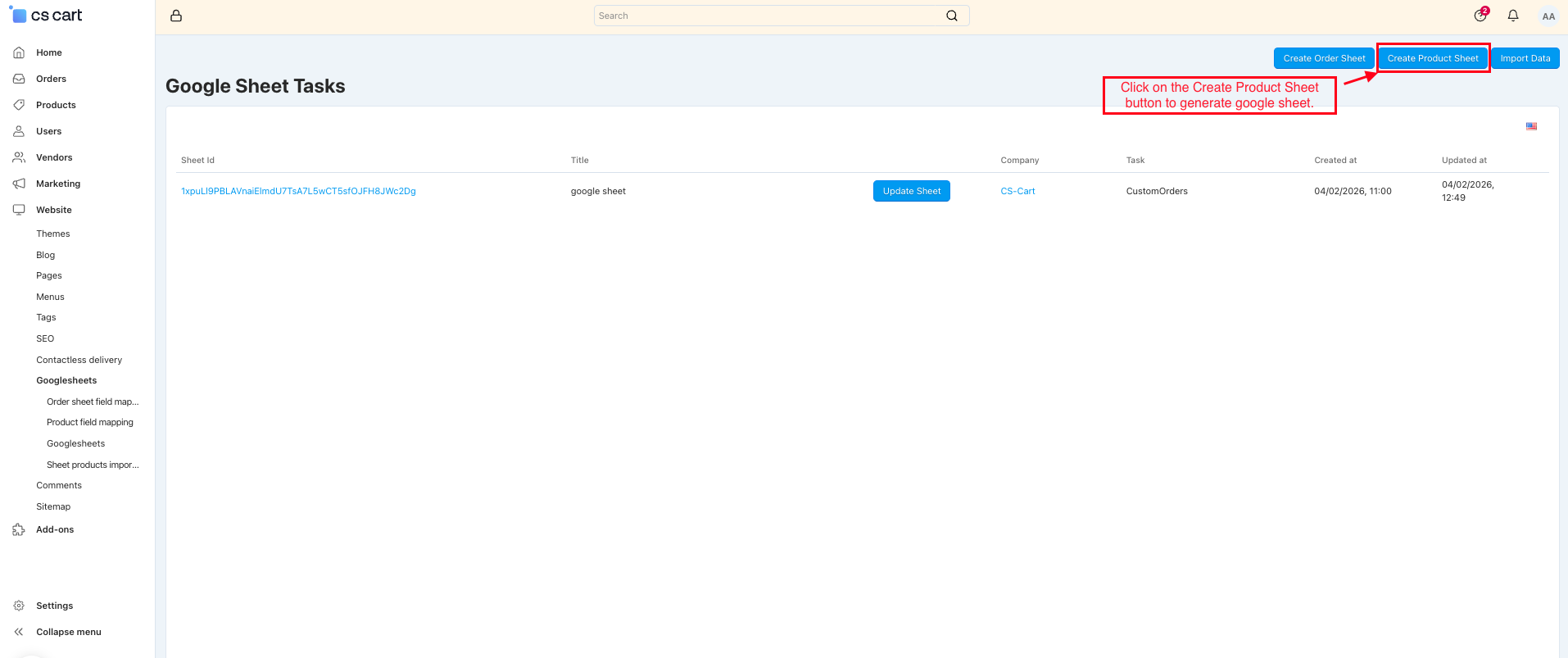Open the Marketing menu label
This screenshot has height=658, width=1568.
coord(58,184)
